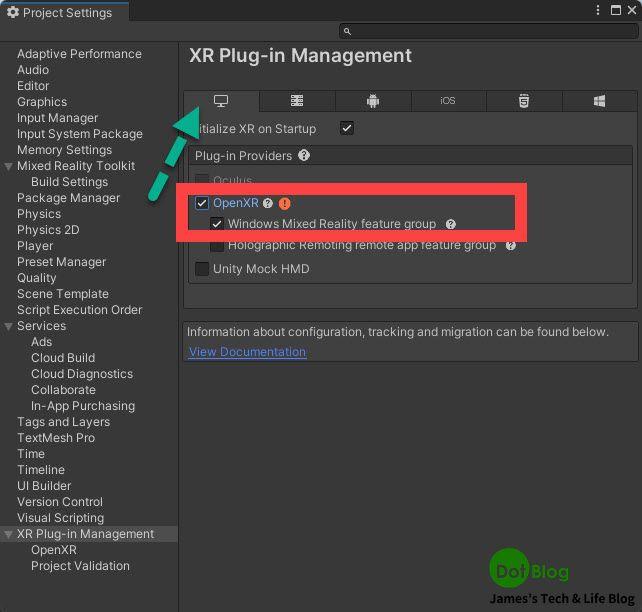Open Holographic Remoting feature group help icon
Screen dimensions: 642x612
click(x=511, y=246)
